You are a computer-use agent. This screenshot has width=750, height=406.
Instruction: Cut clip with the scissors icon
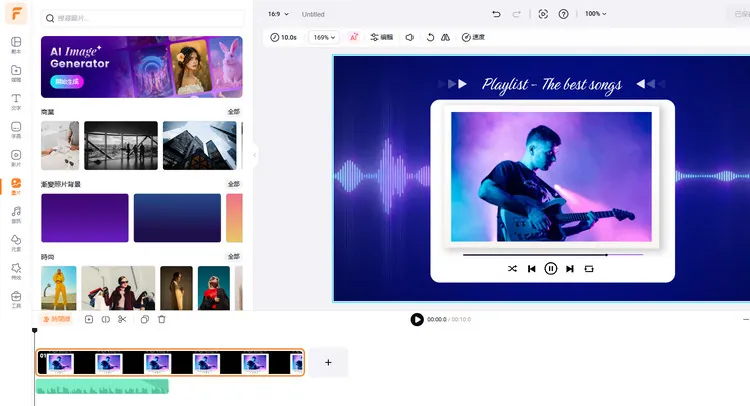point(122,319)
